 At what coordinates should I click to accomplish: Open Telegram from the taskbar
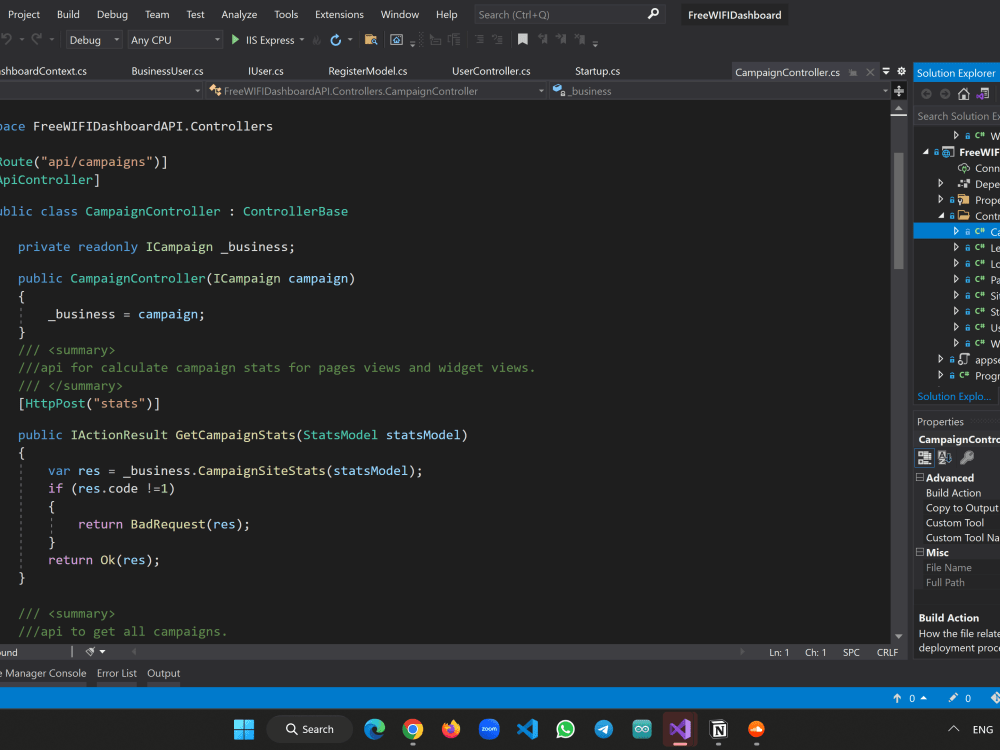coord(603,729)
